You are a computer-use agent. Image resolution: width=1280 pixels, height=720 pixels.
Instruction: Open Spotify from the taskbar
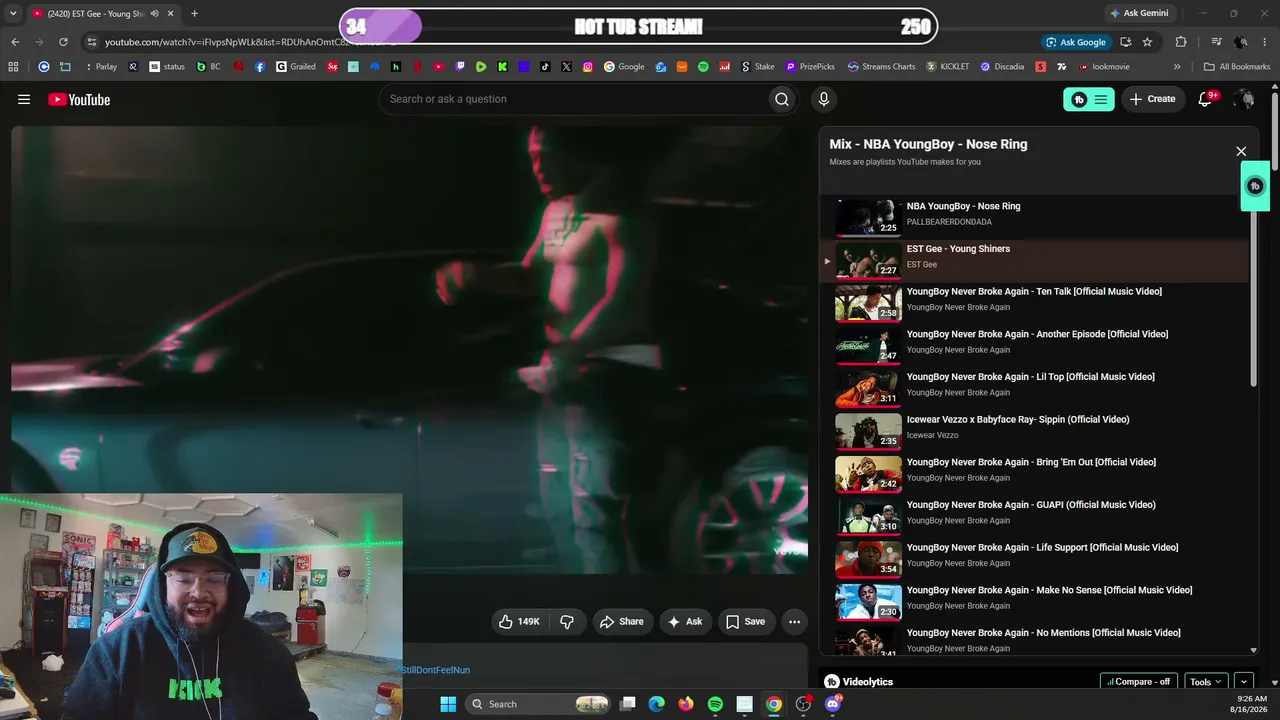pyautogui.click(x=715, y=704)
